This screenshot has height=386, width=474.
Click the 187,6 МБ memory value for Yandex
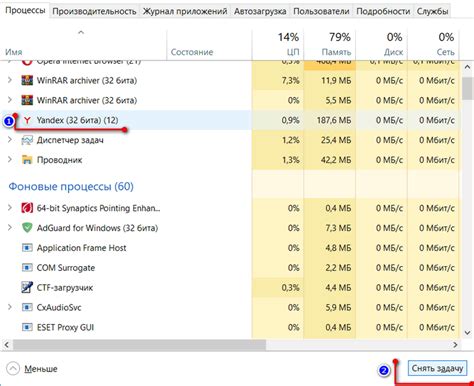pos(334,120)
